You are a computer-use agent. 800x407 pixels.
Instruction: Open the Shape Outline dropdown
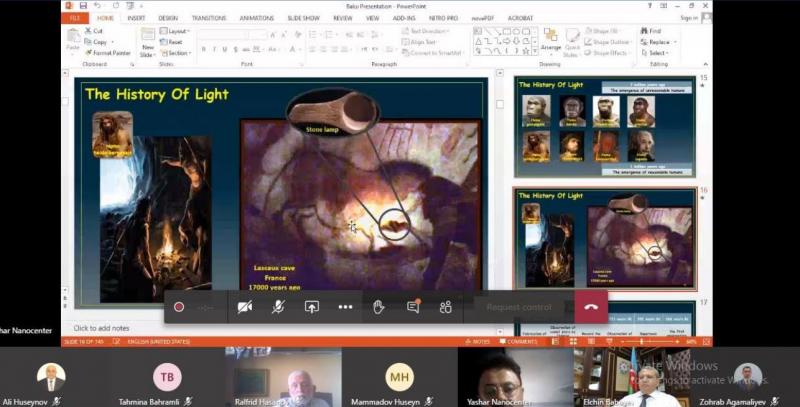(608, 42)
